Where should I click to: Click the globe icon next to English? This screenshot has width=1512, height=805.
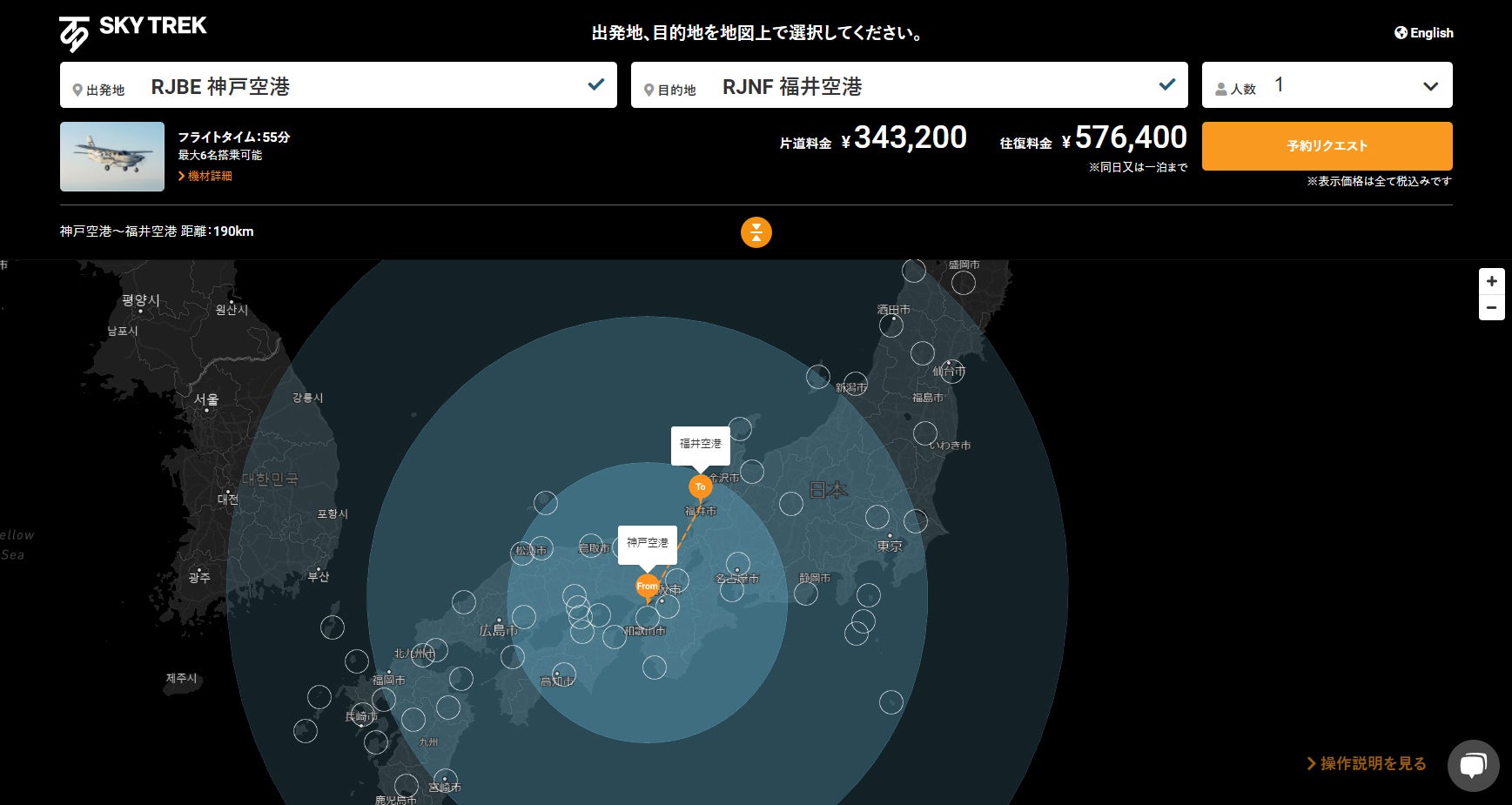(1401, 33)
